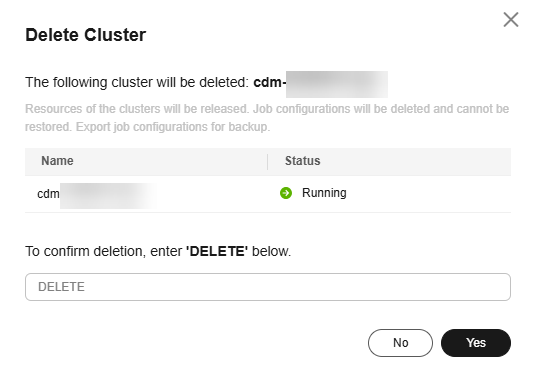Click the bold 'DELETE' word in instructions

(x=217, y=251)
